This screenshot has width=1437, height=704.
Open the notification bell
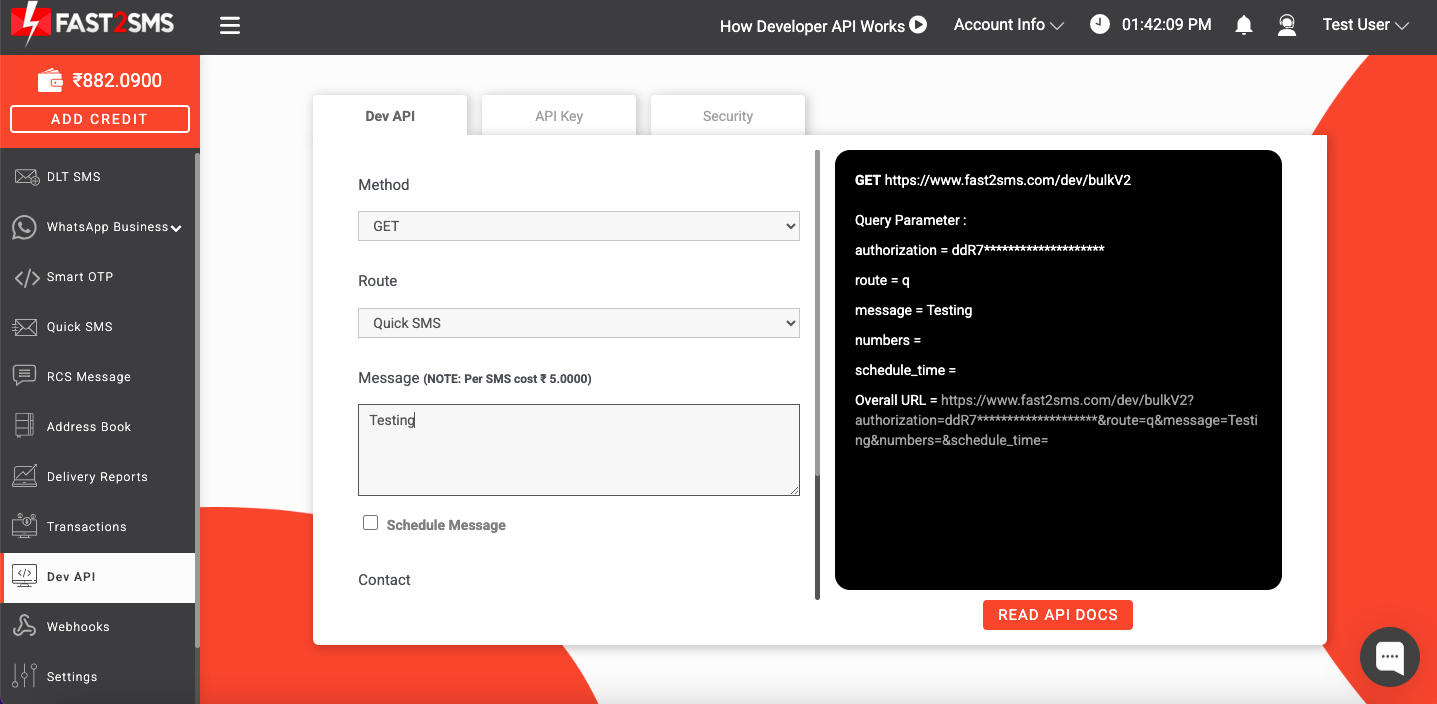(1244, 26)
